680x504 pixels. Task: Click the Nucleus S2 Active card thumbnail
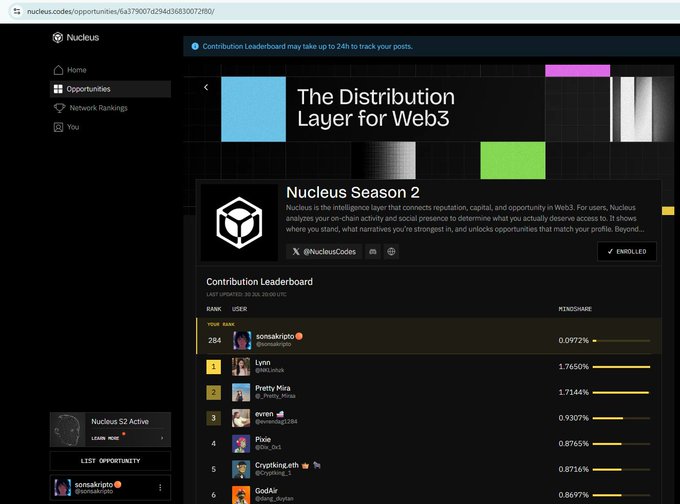(67, 430)
